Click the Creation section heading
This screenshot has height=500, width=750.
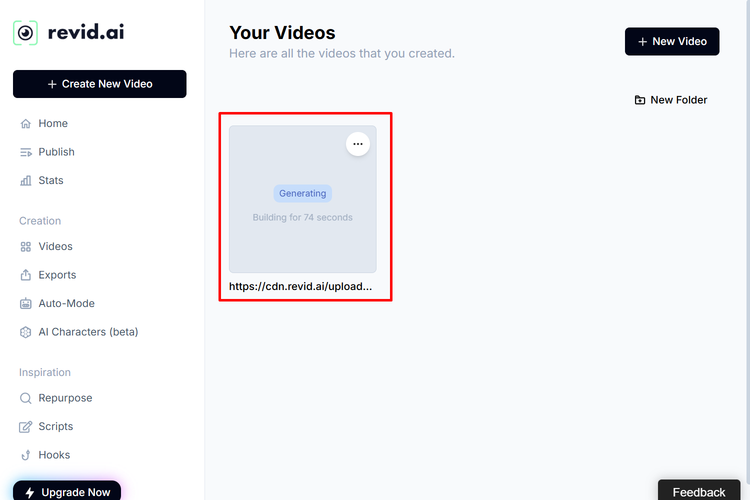[40, 221]
